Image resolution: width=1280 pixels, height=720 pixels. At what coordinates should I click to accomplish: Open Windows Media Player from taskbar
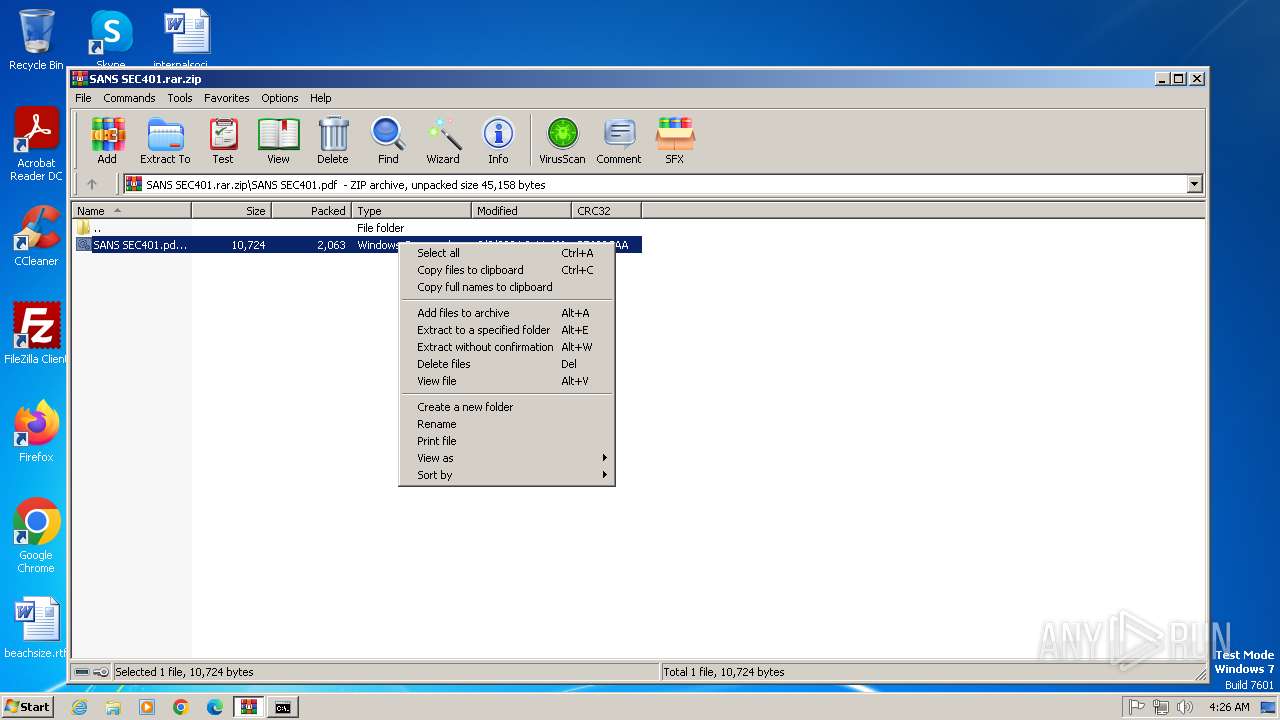(147, 707)
